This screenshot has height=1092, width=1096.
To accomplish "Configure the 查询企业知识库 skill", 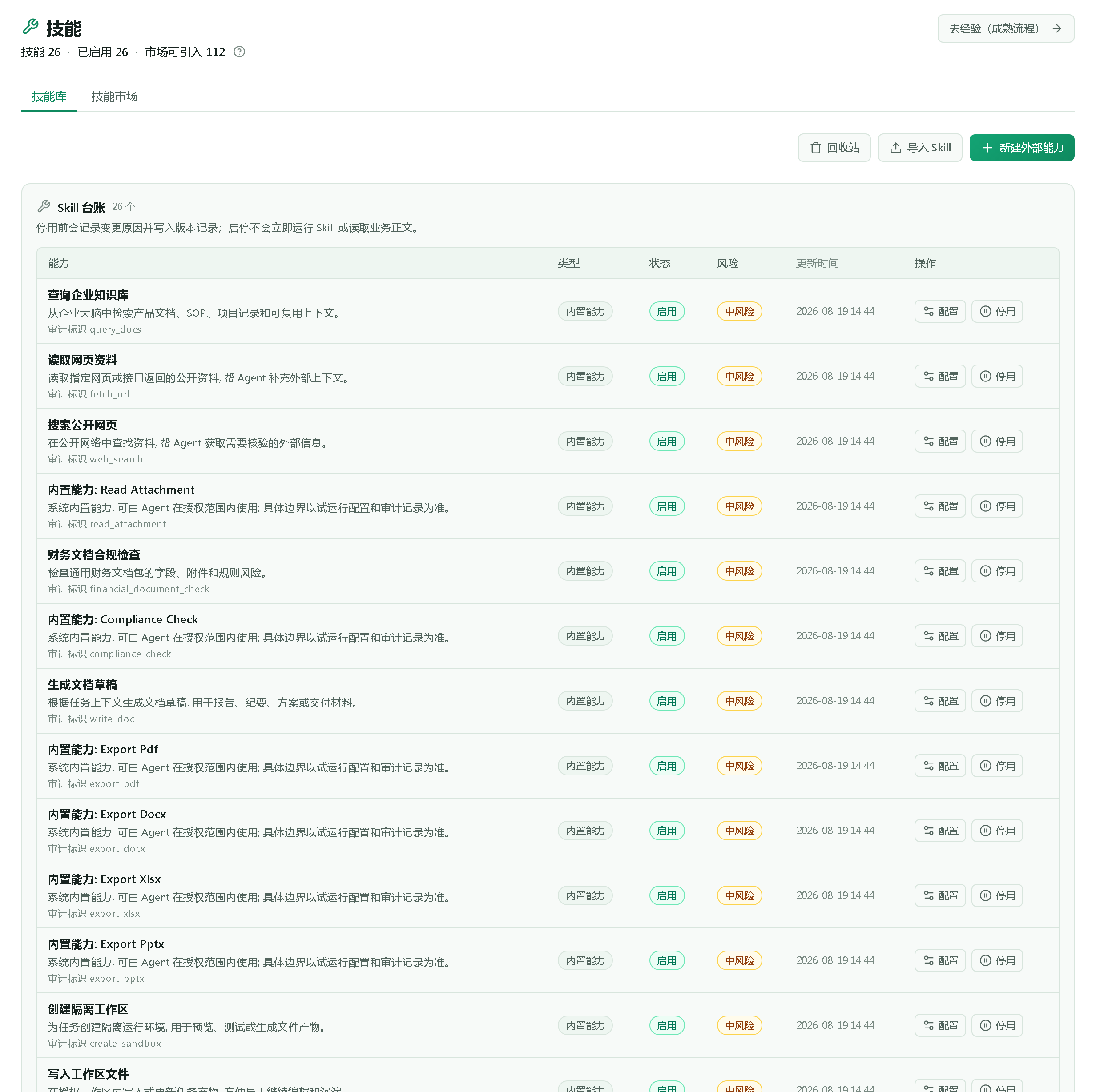I will click(x=940, y=311).
